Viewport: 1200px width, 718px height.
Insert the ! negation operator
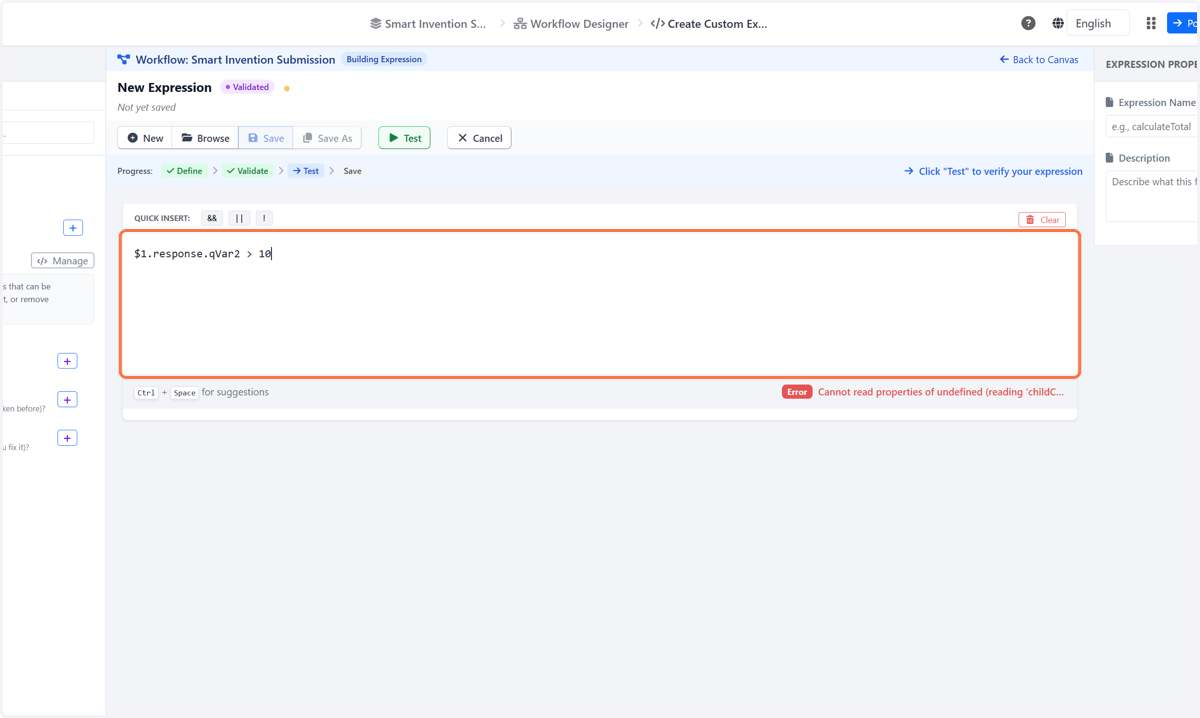[x=264, y=218]
